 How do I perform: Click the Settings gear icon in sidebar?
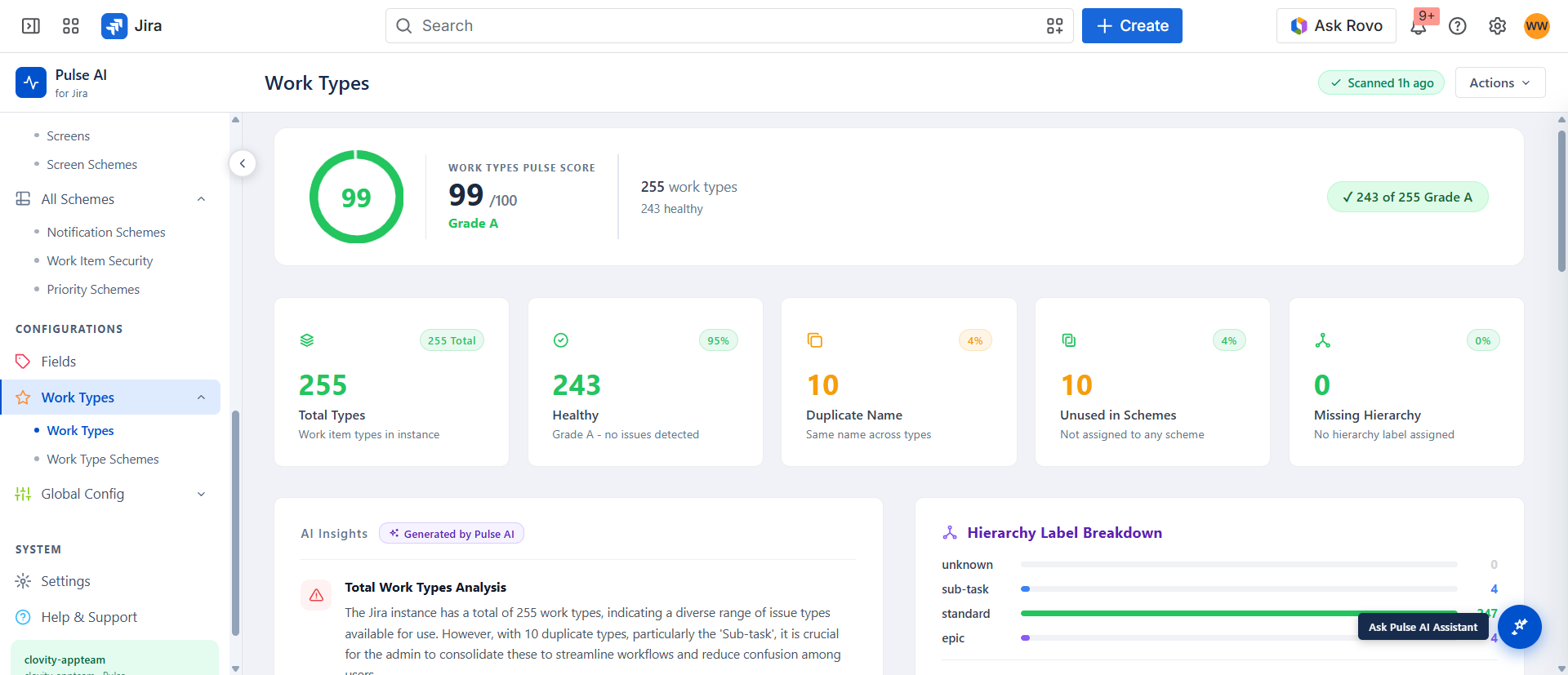pyautogui.click(x=23, y=581)
